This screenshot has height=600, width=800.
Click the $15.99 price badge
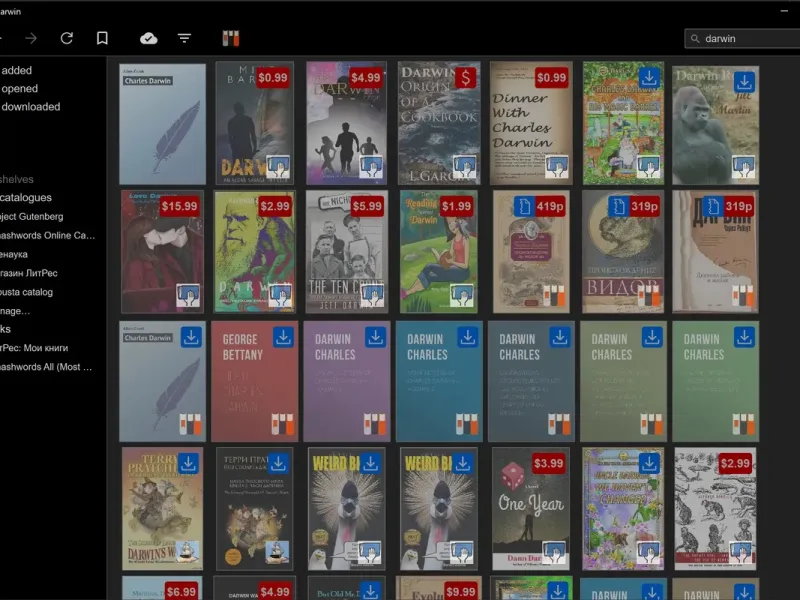coord(179,206)
